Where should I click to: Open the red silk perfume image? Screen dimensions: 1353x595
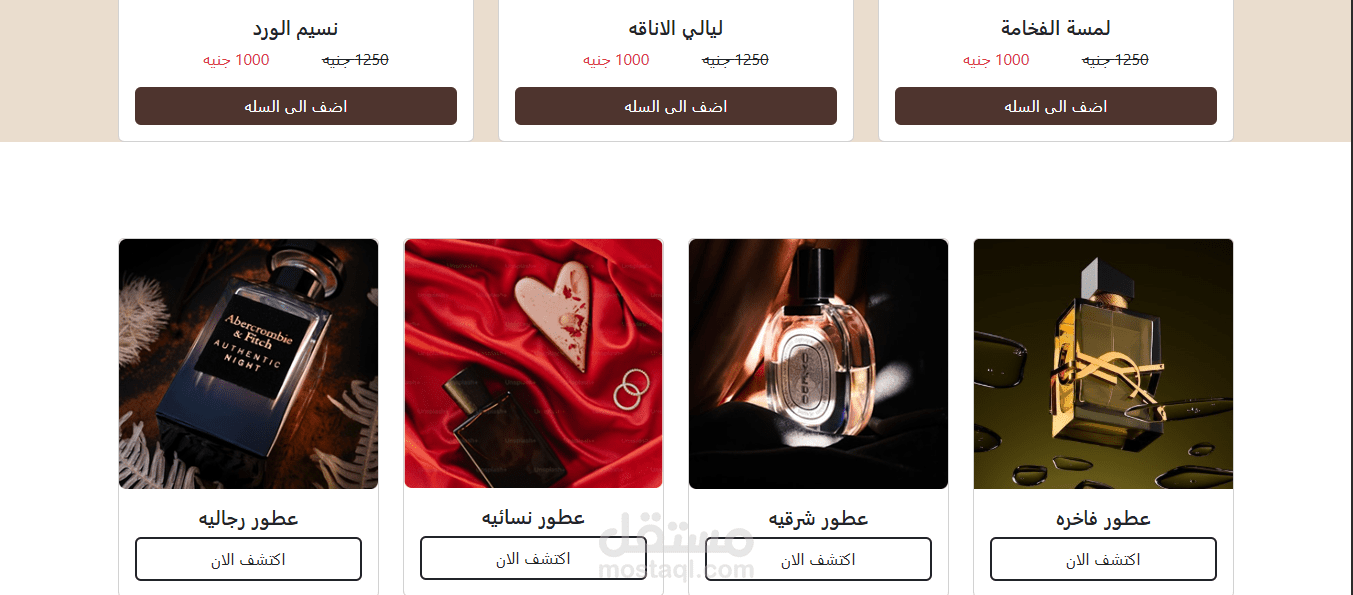tap(533, 363)
